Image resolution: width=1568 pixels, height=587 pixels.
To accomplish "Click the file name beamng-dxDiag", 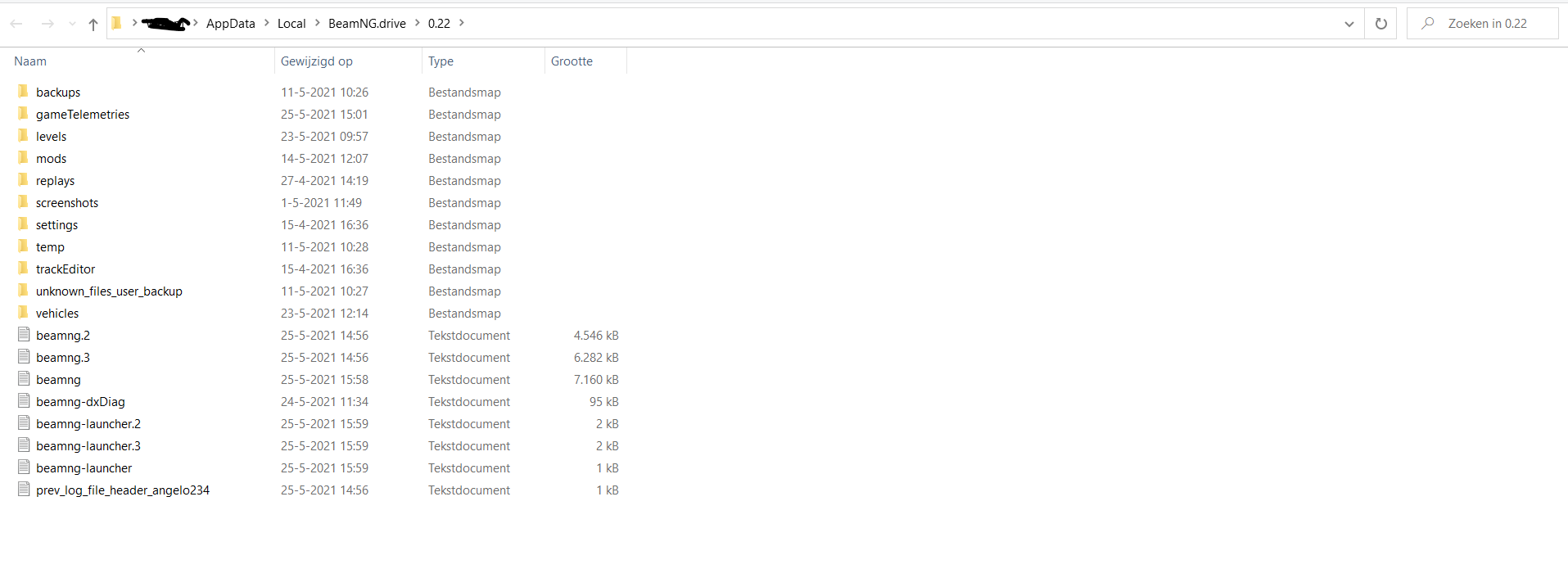I will 80,402.
